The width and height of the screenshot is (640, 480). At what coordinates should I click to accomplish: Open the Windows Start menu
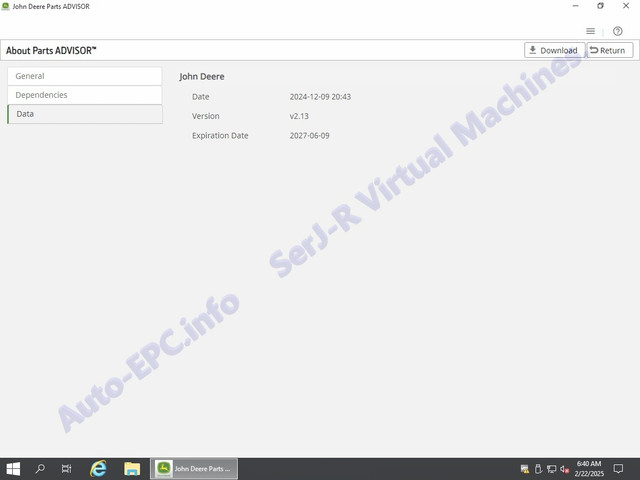pyautogui.click(x=13, y=469)
